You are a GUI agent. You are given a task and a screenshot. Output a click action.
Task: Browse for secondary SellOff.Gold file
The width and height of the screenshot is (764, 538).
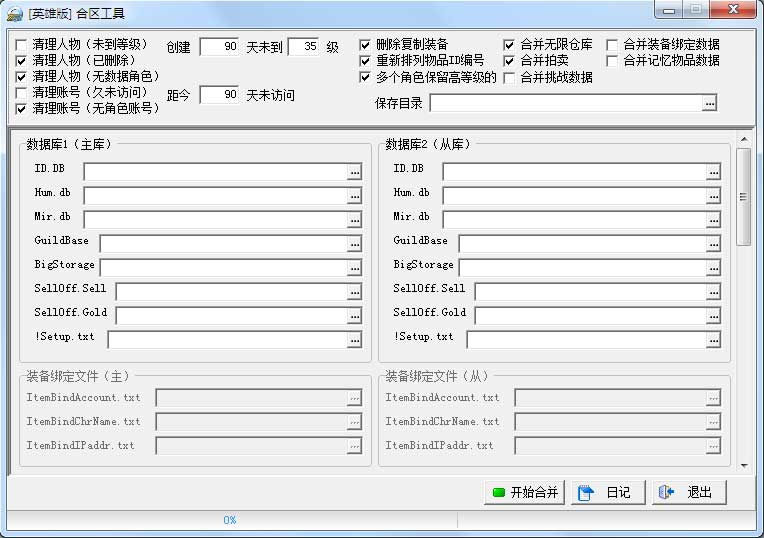click(x=713, y=316)
